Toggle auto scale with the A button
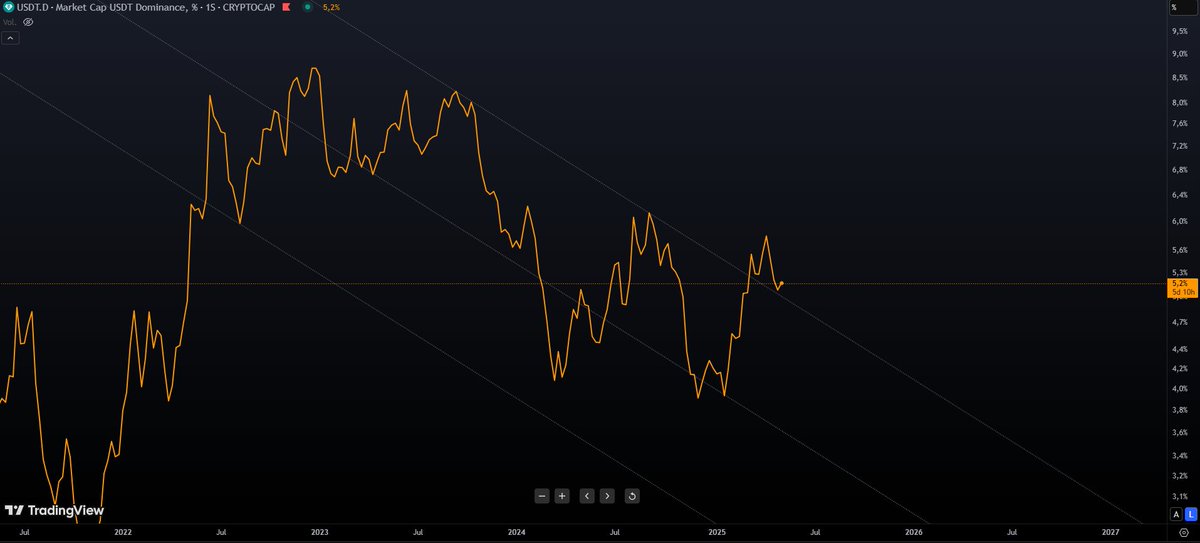 [x=1176, y=514]
